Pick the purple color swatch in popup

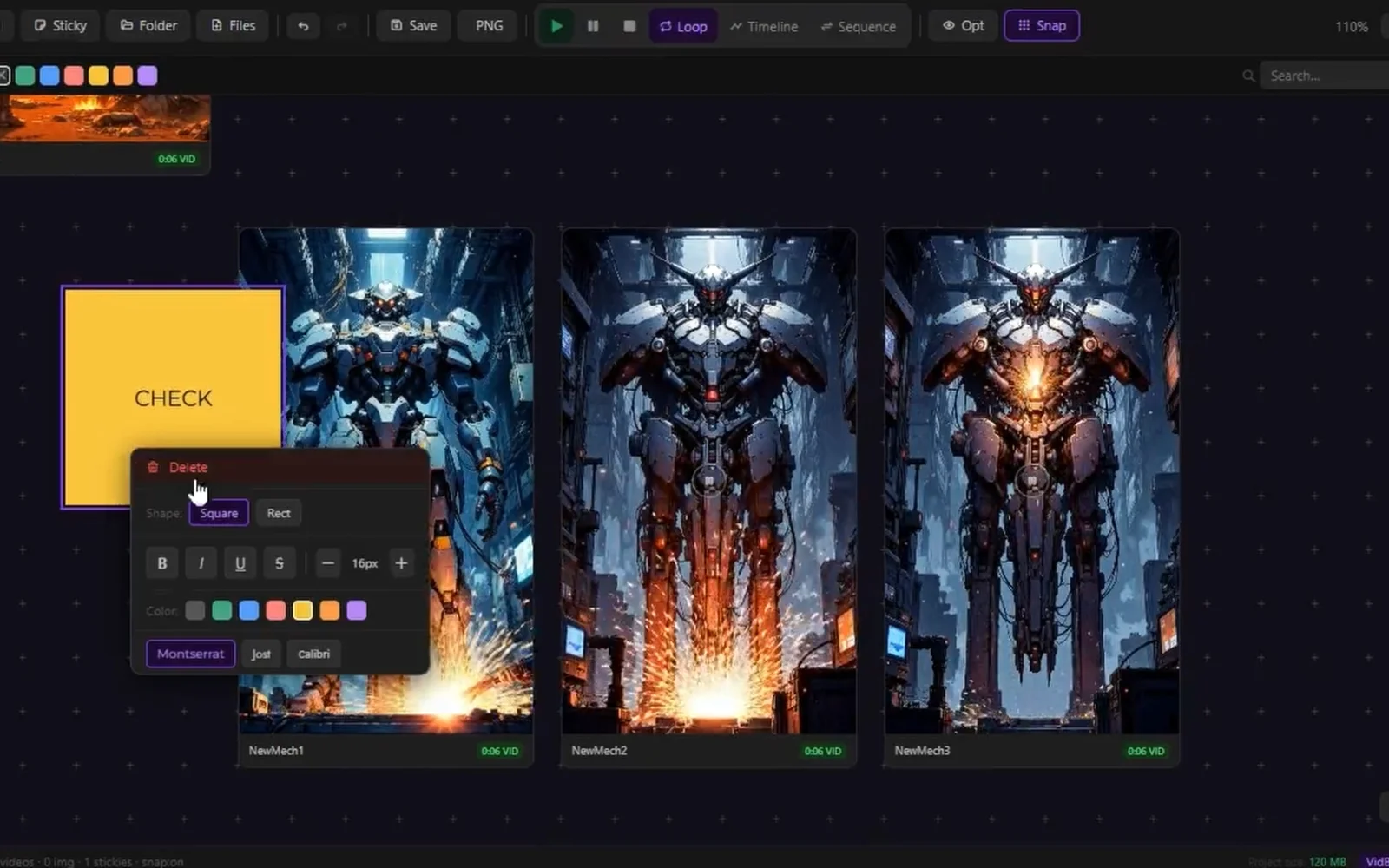click(357, 610)
